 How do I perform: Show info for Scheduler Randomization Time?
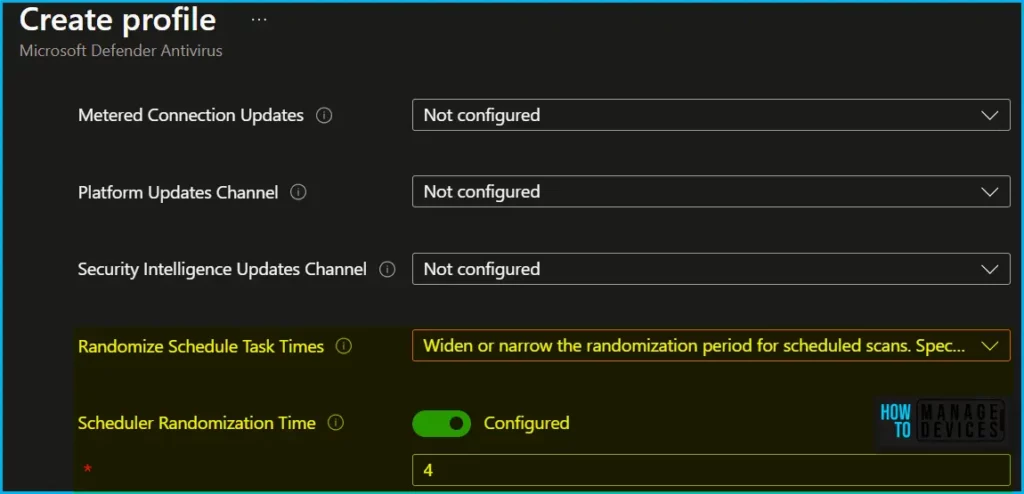coord(336,423)
